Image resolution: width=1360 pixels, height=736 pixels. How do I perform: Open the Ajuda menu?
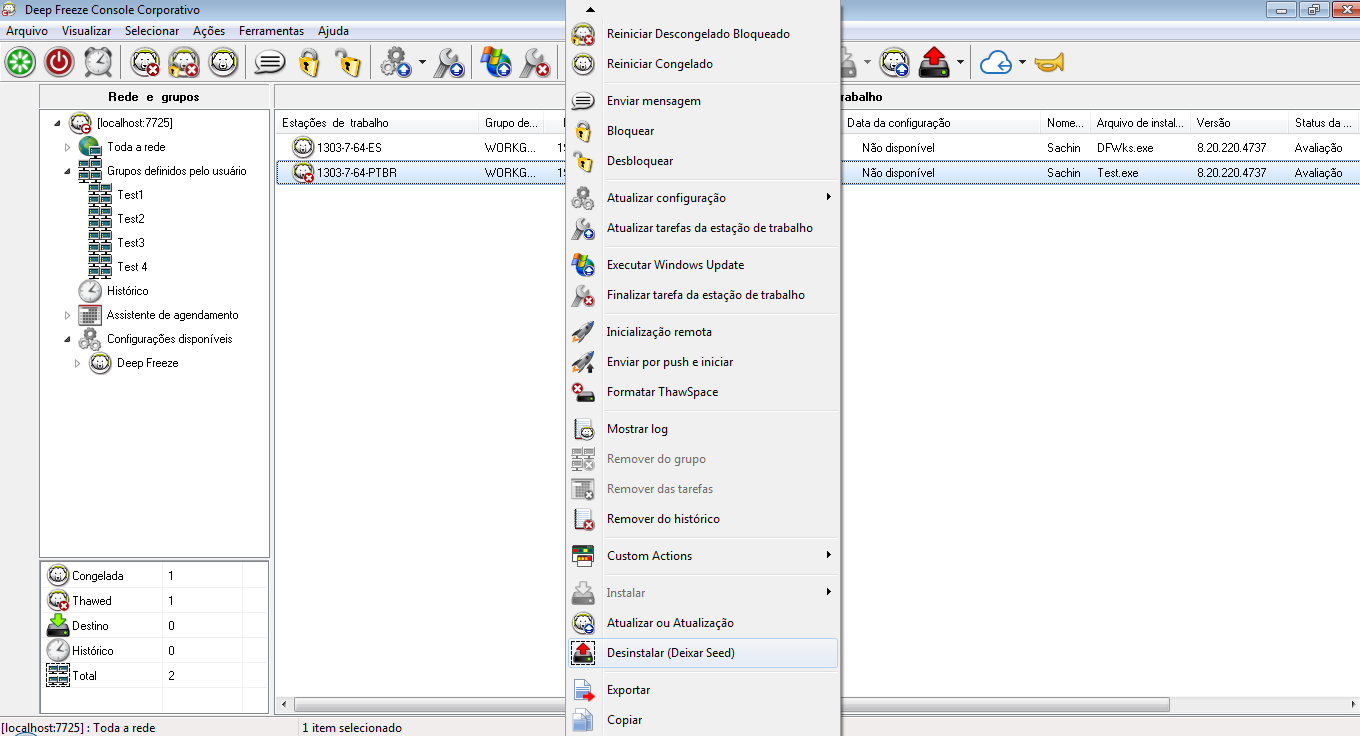pyautogui.click(x=333, y=31)
